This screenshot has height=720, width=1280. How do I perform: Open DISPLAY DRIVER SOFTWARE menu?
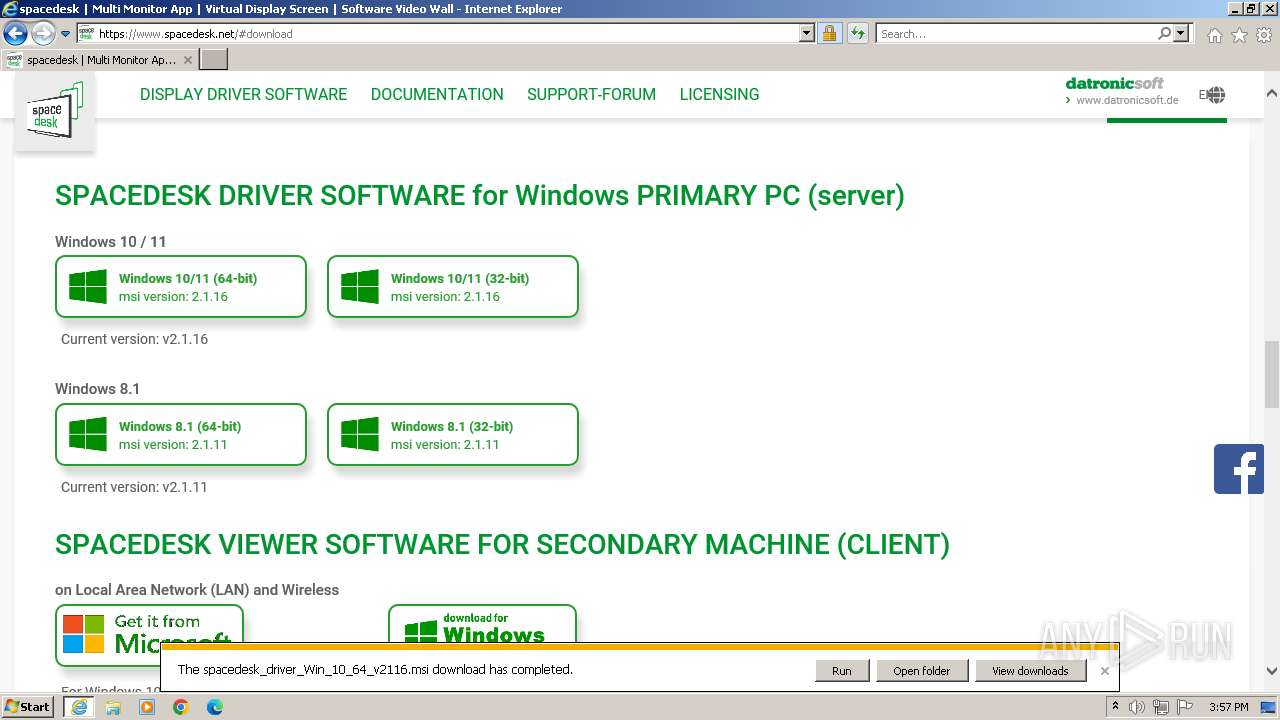243,94
